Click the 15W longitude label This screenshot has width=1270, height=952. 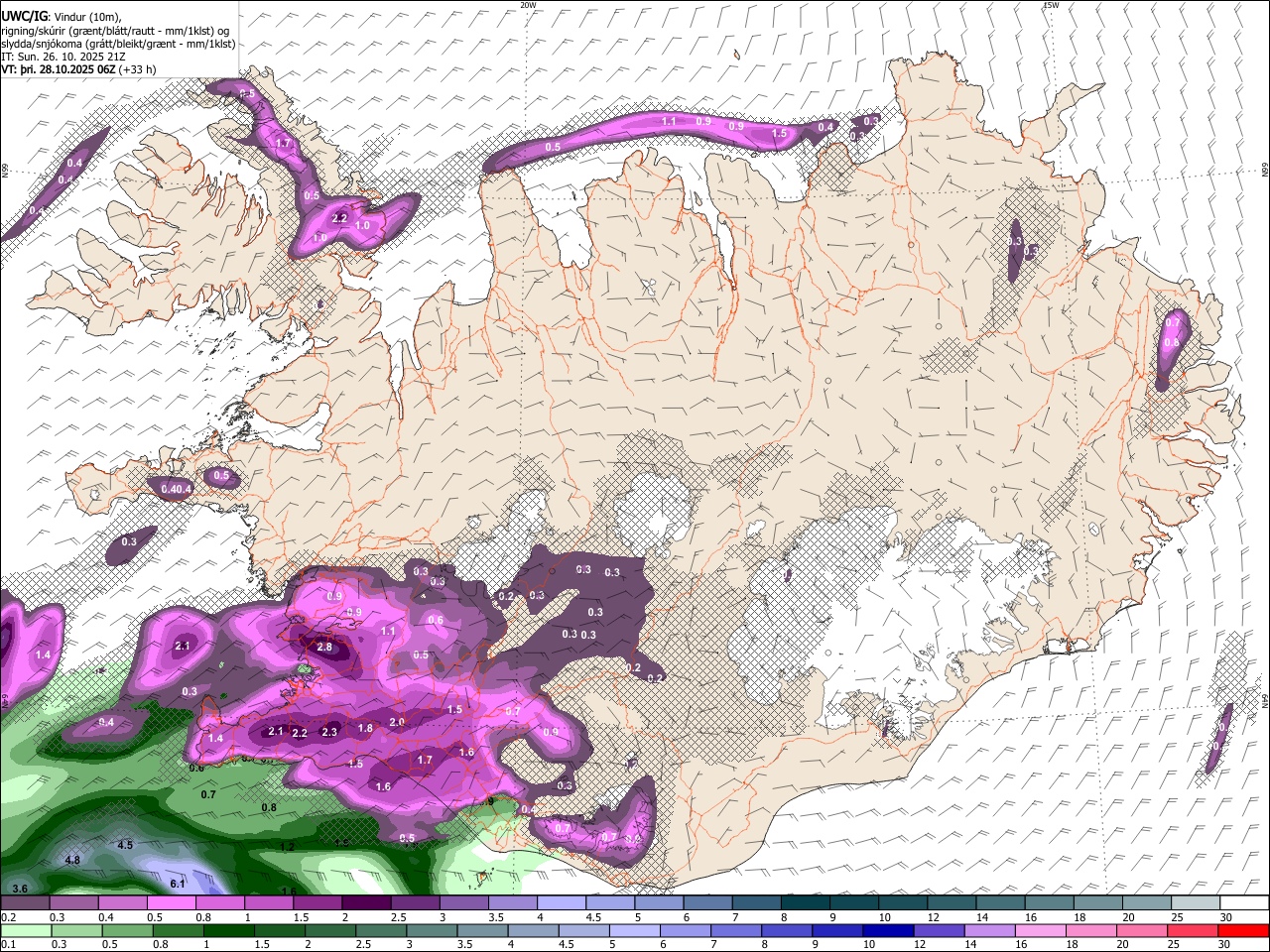1051,5
